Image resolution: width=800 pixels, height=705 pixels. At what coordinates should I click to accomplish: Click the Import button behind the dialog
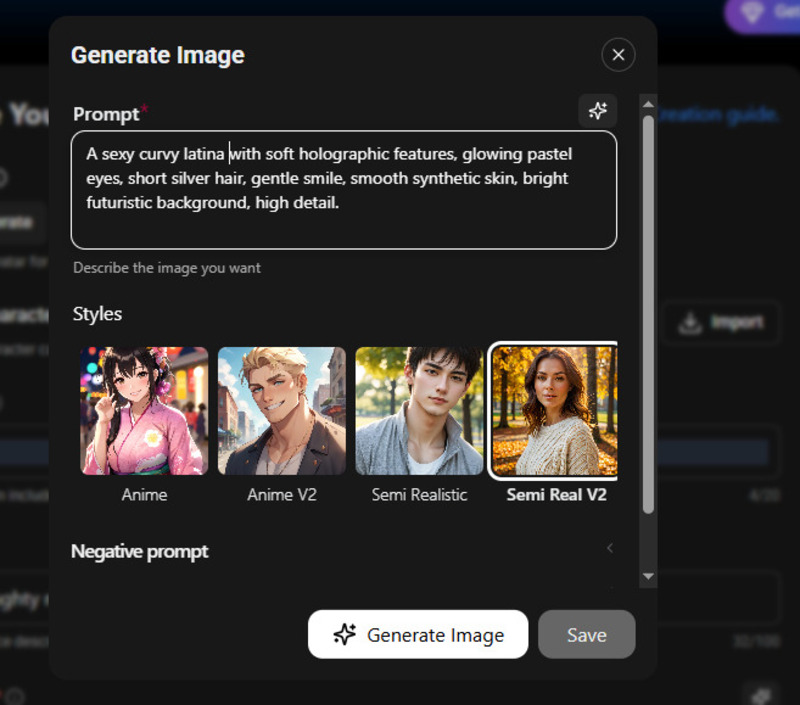click(720, 323)
